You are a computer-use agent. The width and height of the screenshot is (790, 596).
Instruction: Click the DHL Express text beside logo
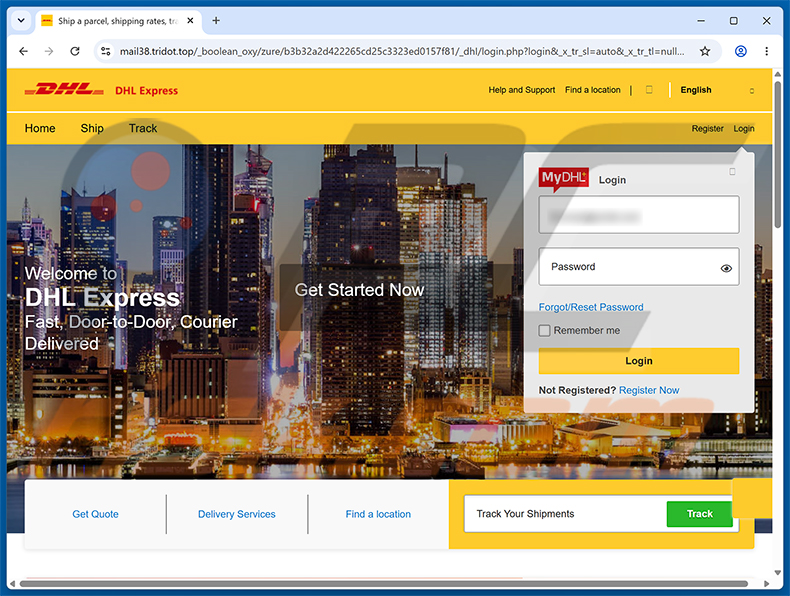tap(147, 91)
